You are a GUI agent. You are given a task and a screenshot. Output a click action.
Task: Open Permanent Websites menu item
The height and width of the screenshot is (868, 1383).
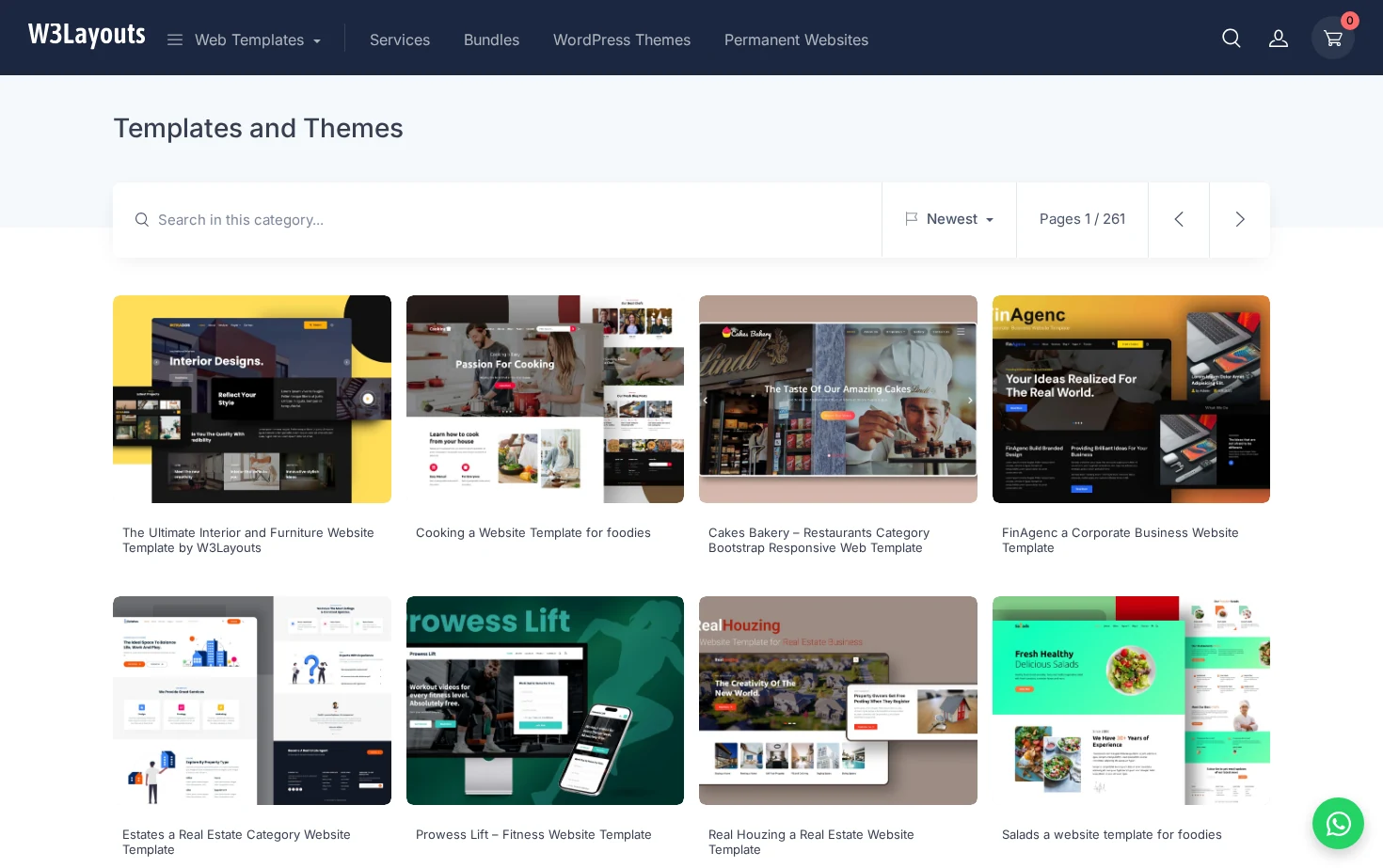click(x=796, y=39)
